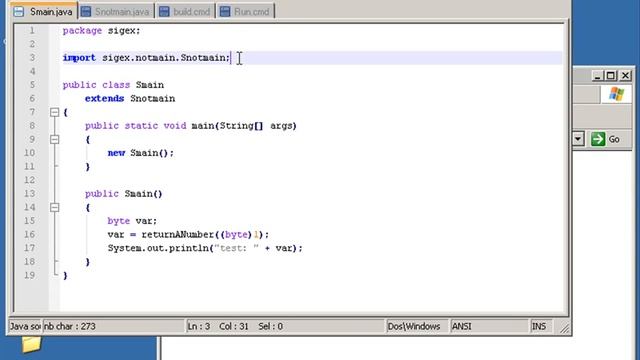
Task: Click 'System.out.println' on line 17
Action: click(159, 248)
